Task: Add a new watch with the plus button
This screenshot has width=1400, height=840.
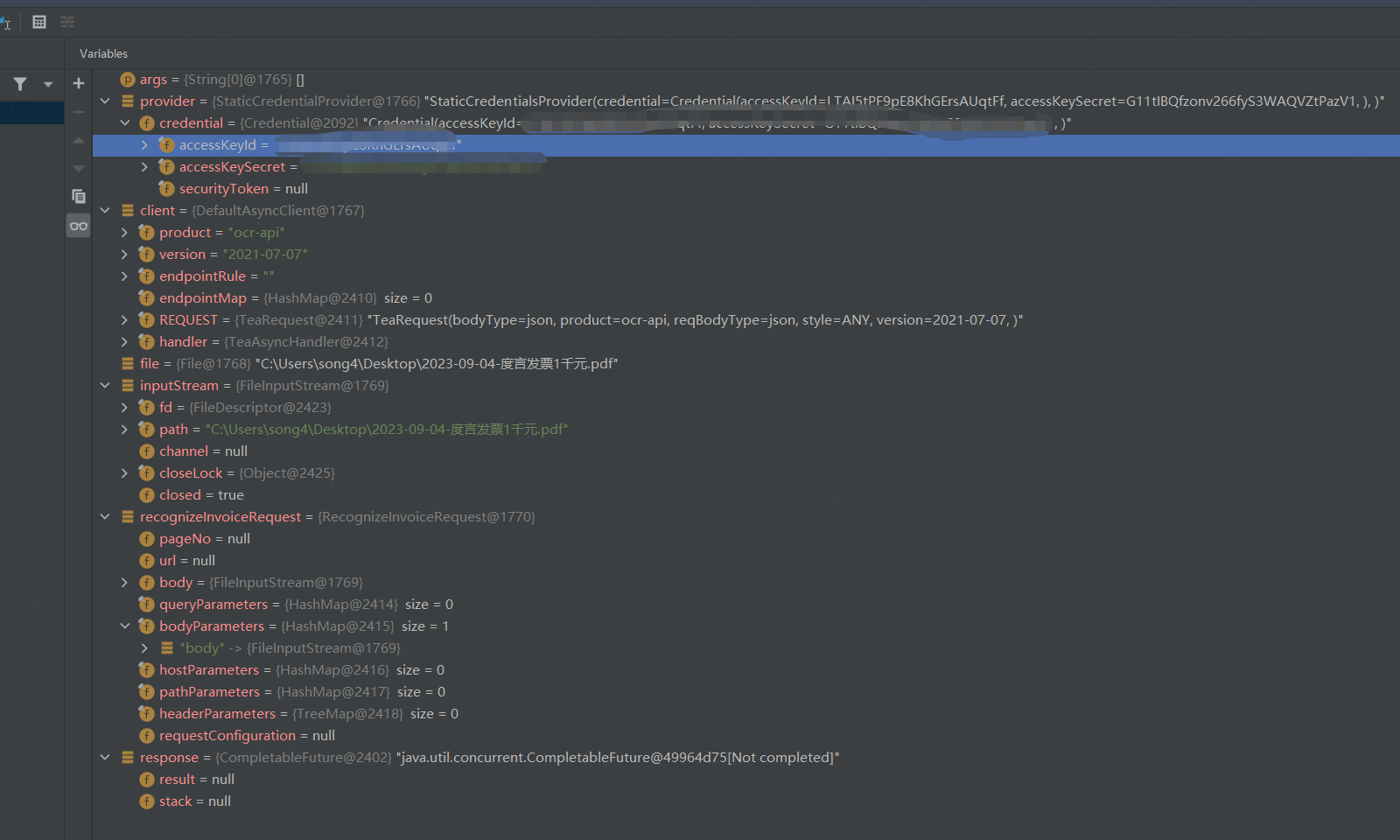Action: [x=79, y=83]
